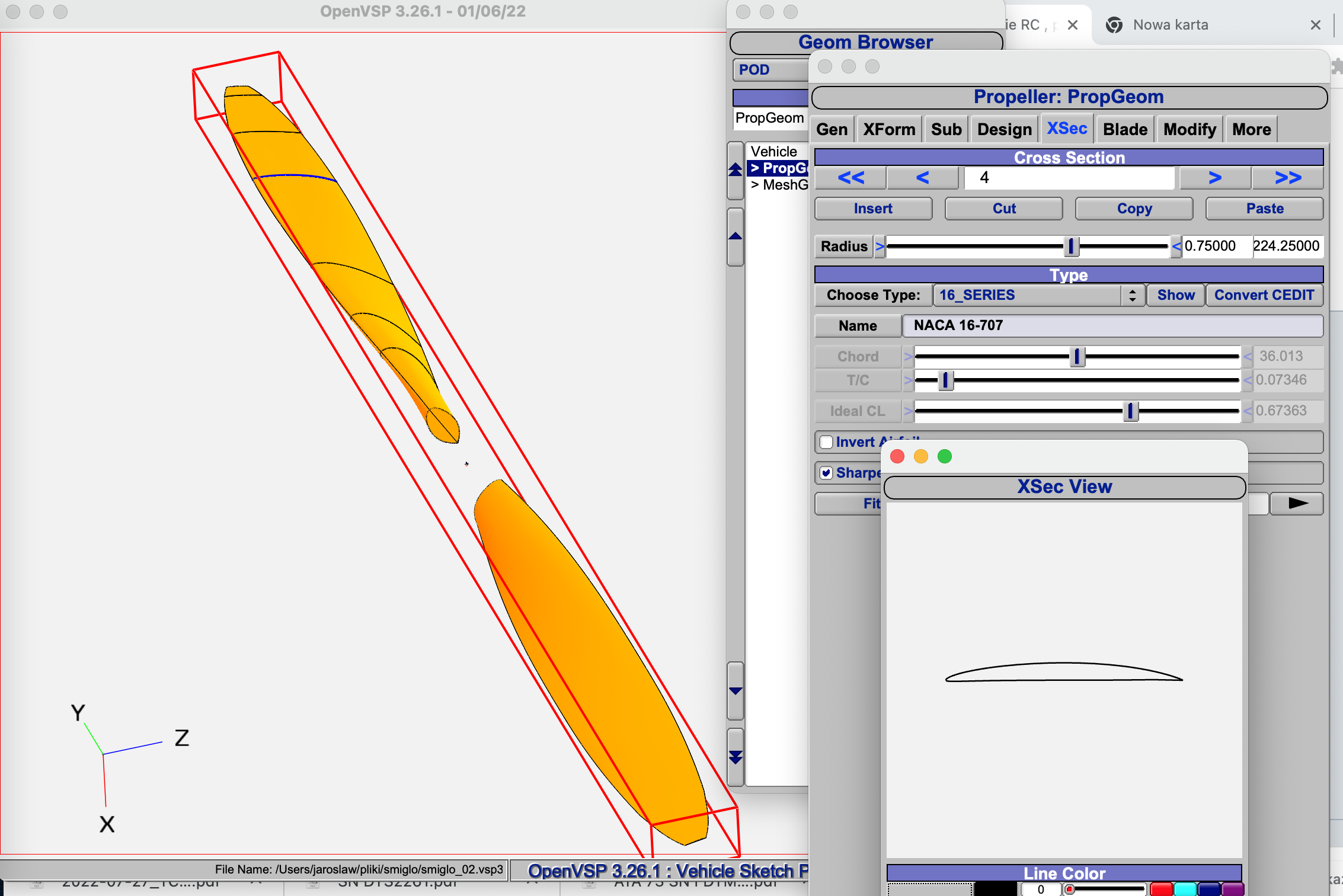Click the Insert cross section button
The image size is (1343, 896).
pyautogui.click(x=873, y=209)
